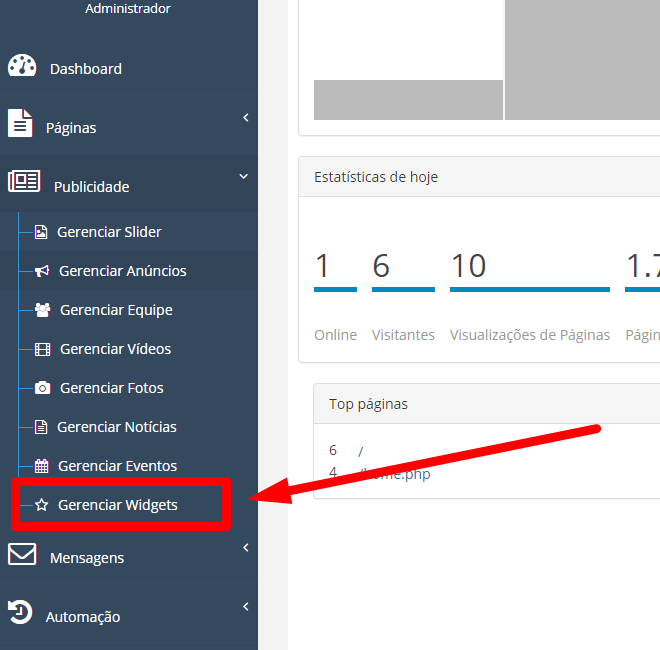Go to Gerenciar Eventos

tap(117, 466)
